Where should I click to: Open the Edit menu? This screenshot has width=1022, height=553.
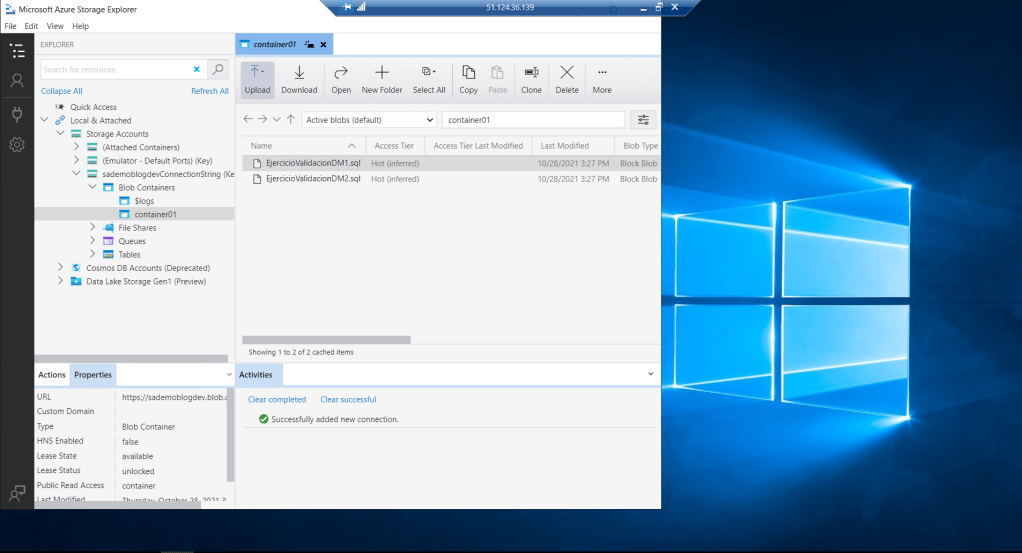pyautogui.click(x=31, y=26)
